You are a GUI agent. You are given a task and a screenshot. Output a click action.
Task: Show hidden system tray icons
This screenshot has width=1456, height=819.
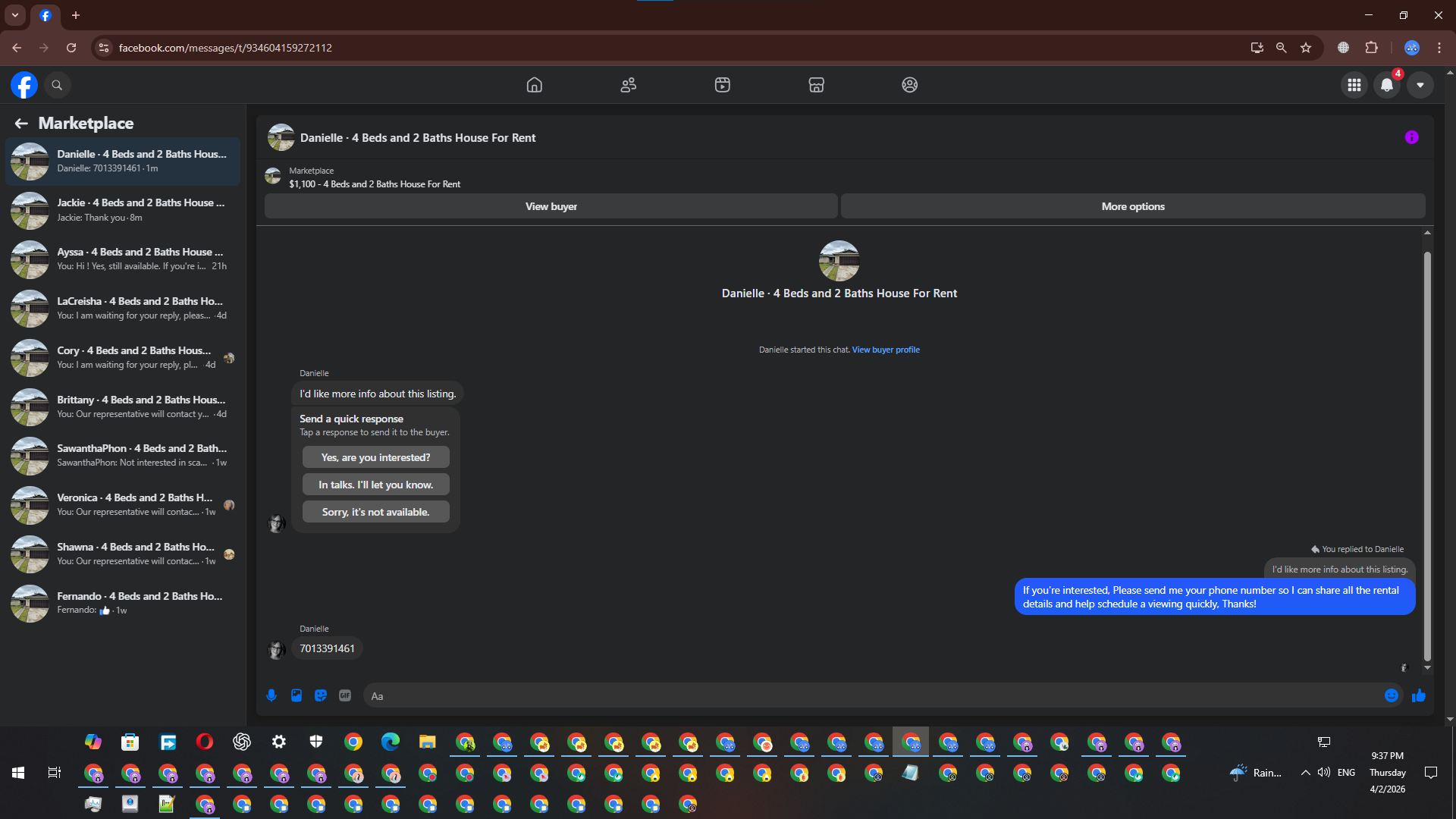(1305, 773)
